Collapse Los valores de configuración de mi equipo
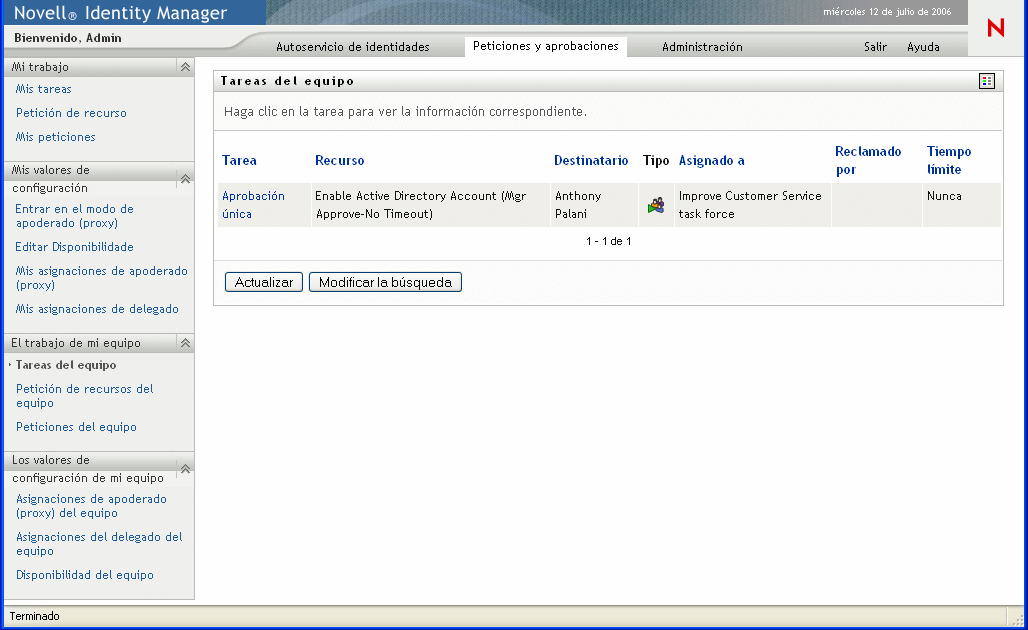The image size is (1028, 630). [x=186, y=469]
